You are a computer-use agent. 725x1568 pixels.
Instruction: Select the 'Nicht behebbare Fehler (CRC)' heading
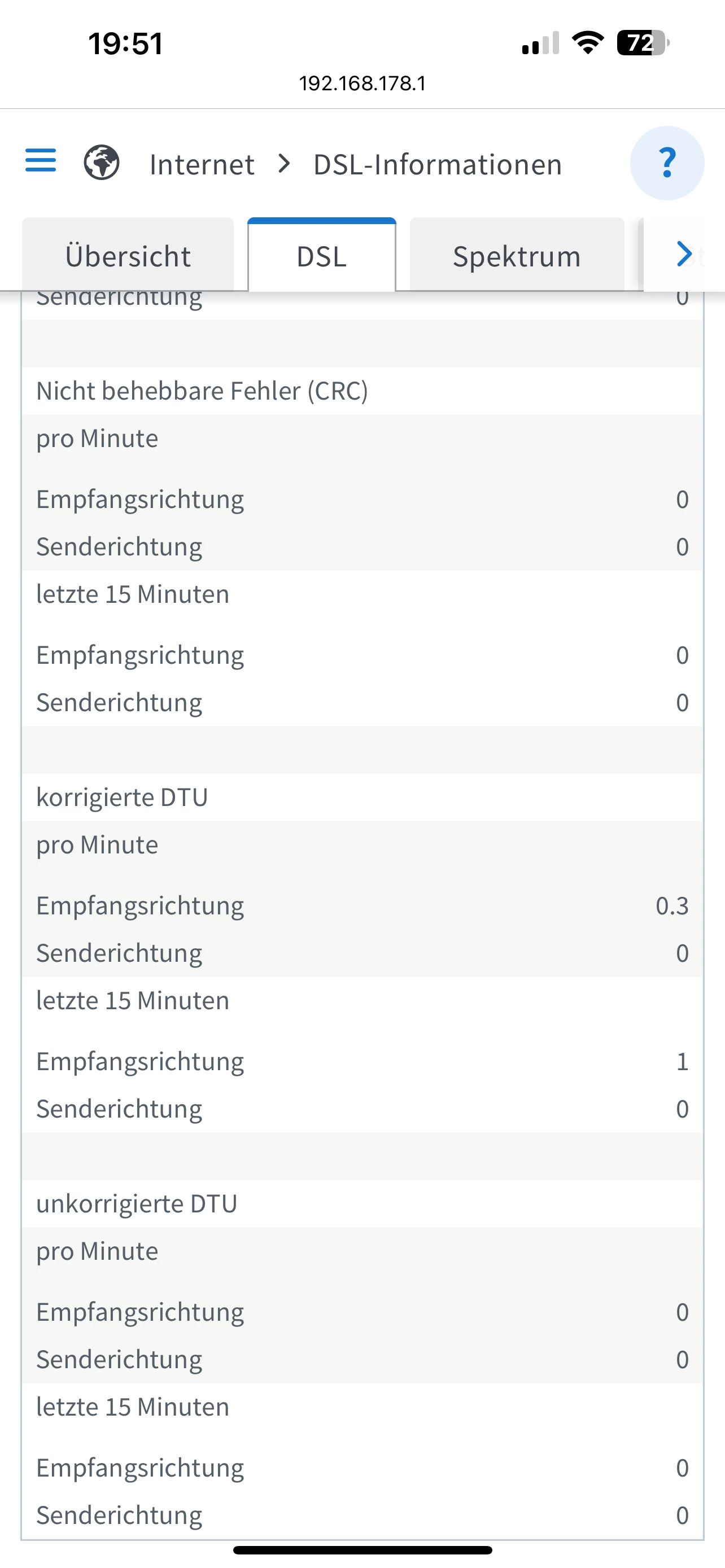coord(202,391)
